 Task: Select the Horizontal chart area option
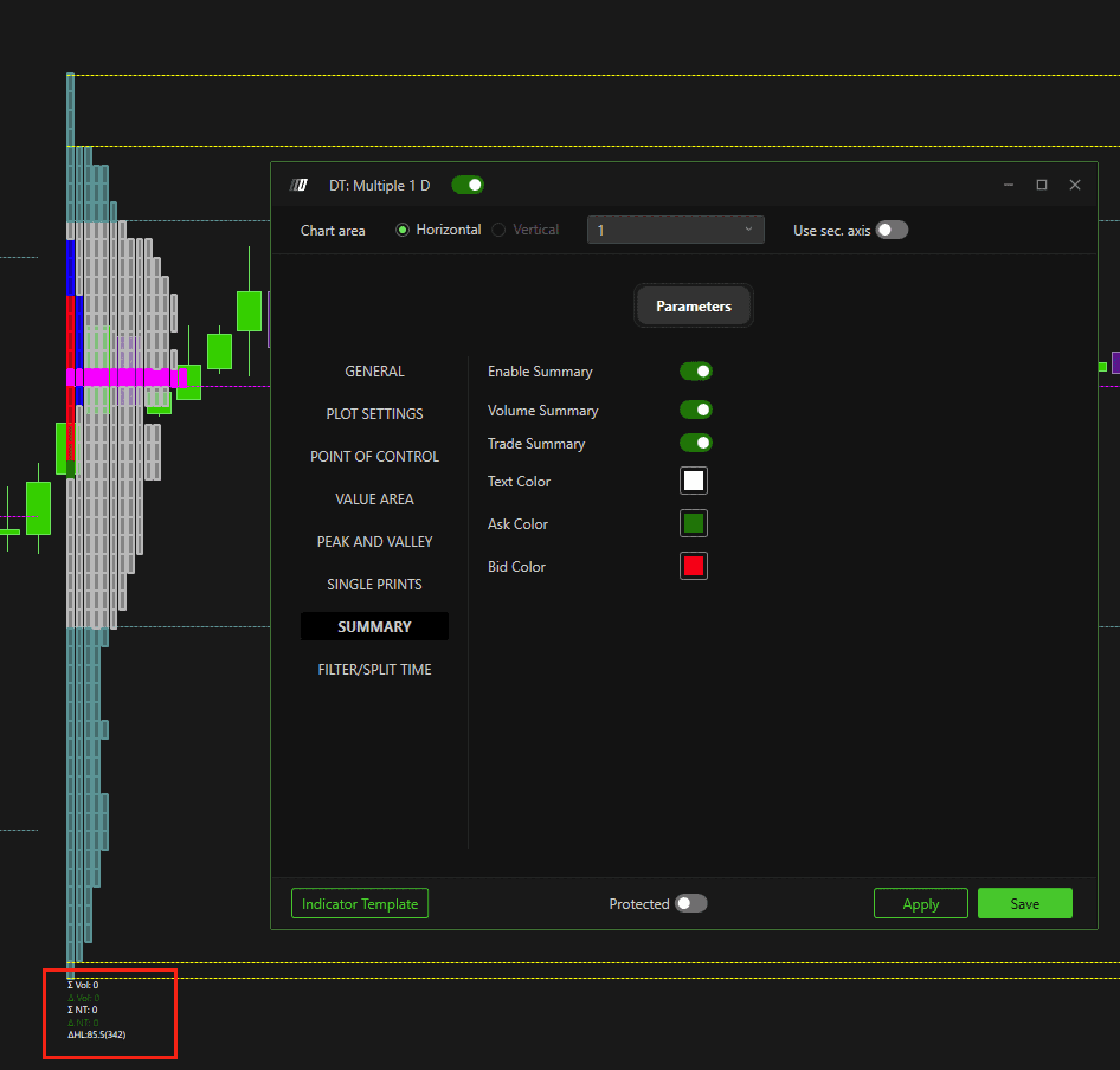click(403, 230)
